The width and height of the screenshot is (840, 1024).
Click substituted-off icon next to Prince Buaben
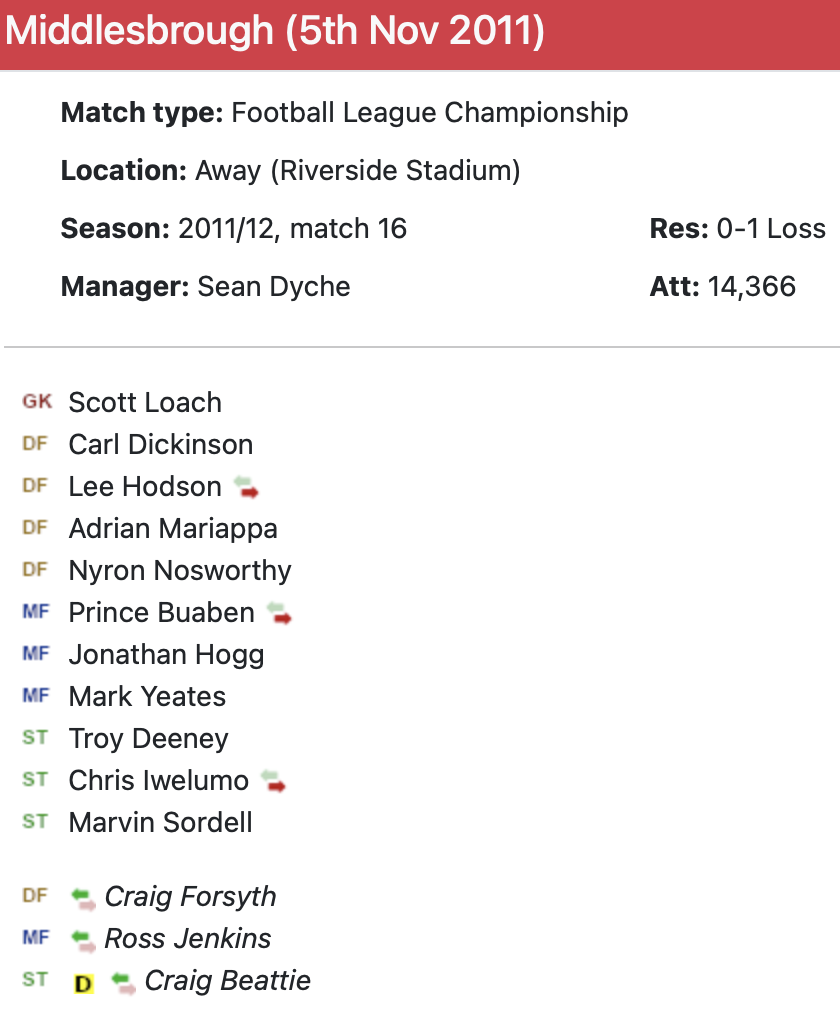pyautogui.click(x=279, y=613)
